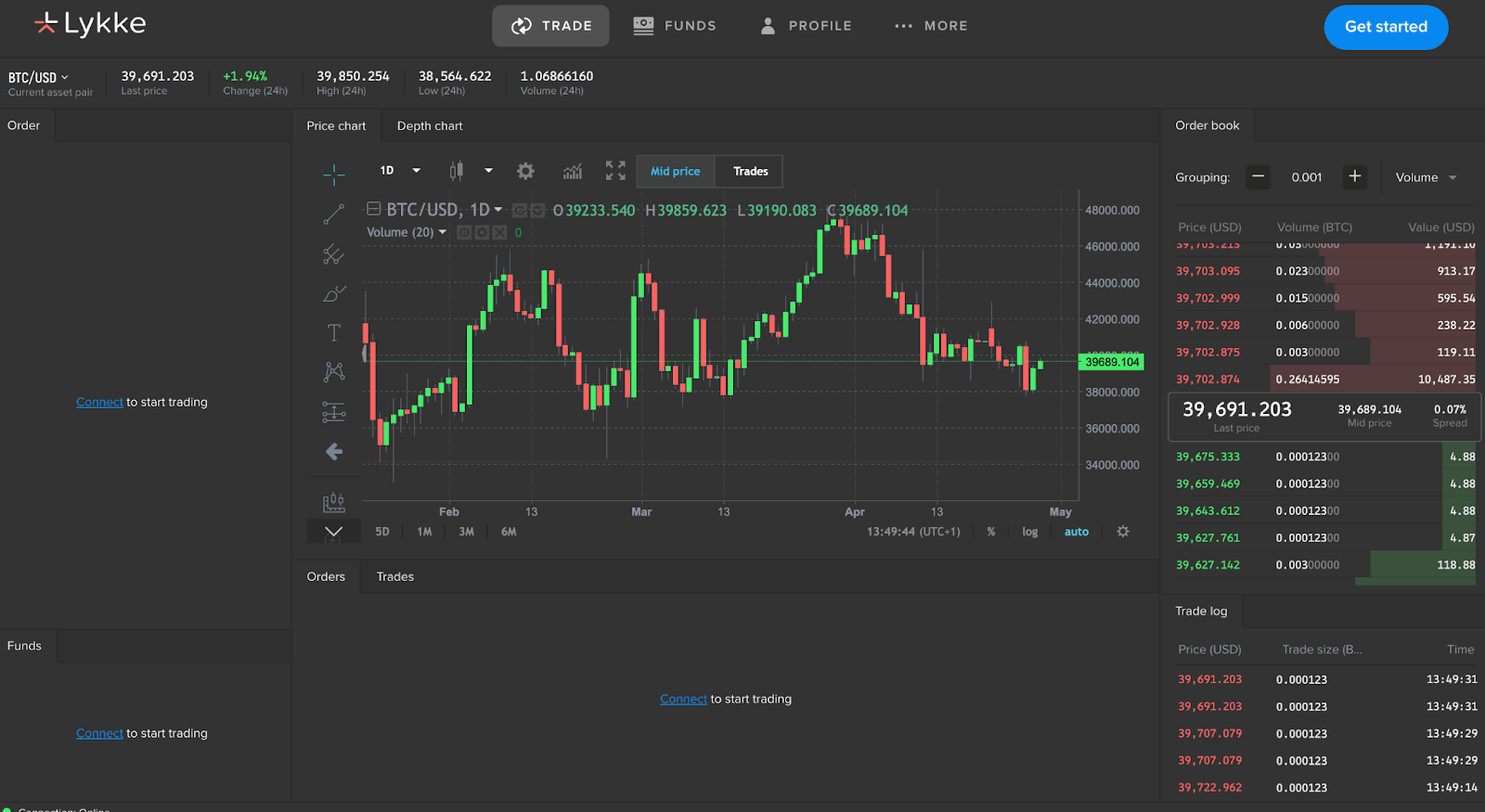Toggle auto scale on chart
Screen dimensions: 1485x812
pyautogui.click(x=1076, y=532)
